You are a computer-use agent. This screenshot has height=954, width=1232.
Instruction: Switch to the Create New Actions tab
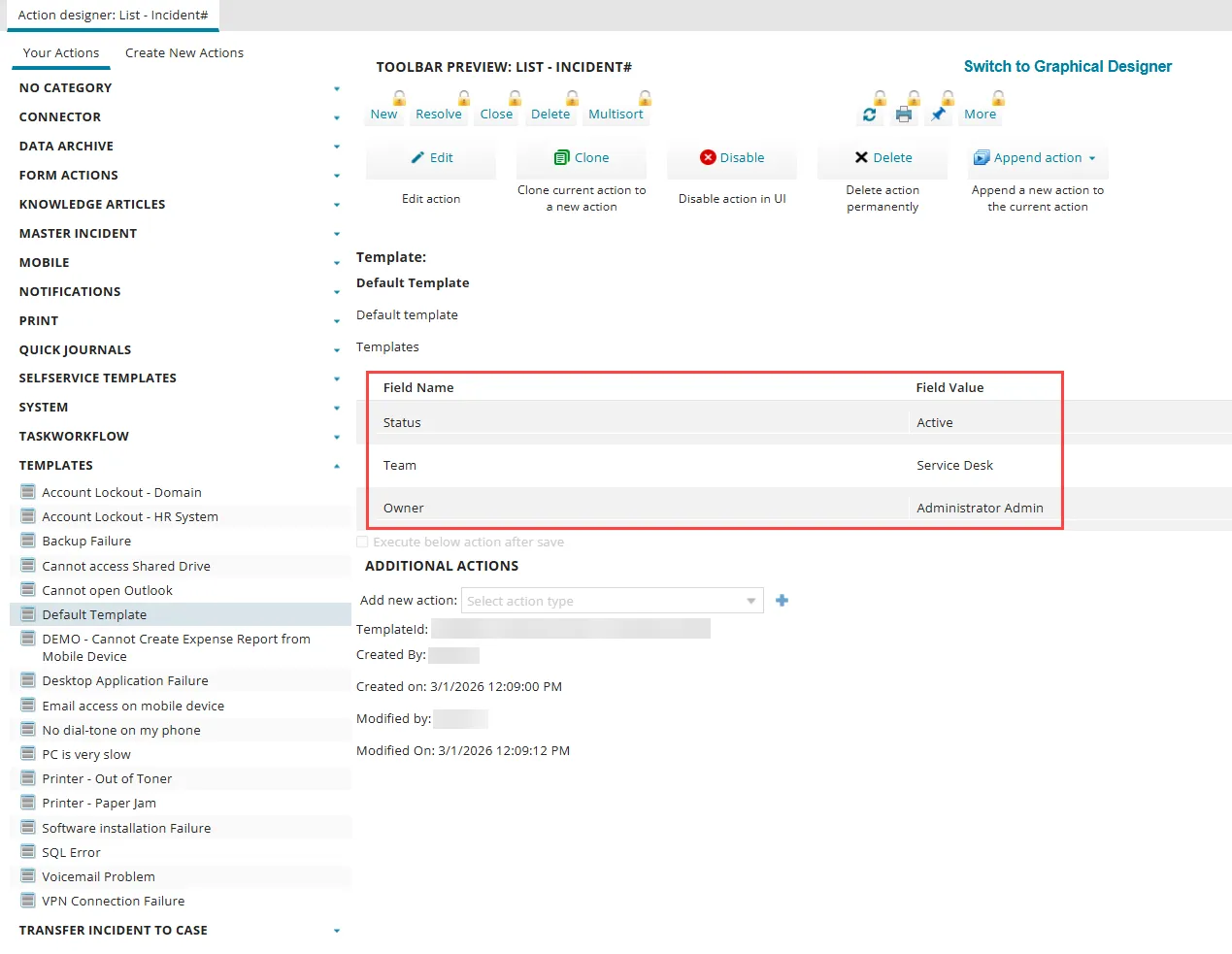point(184,53)
